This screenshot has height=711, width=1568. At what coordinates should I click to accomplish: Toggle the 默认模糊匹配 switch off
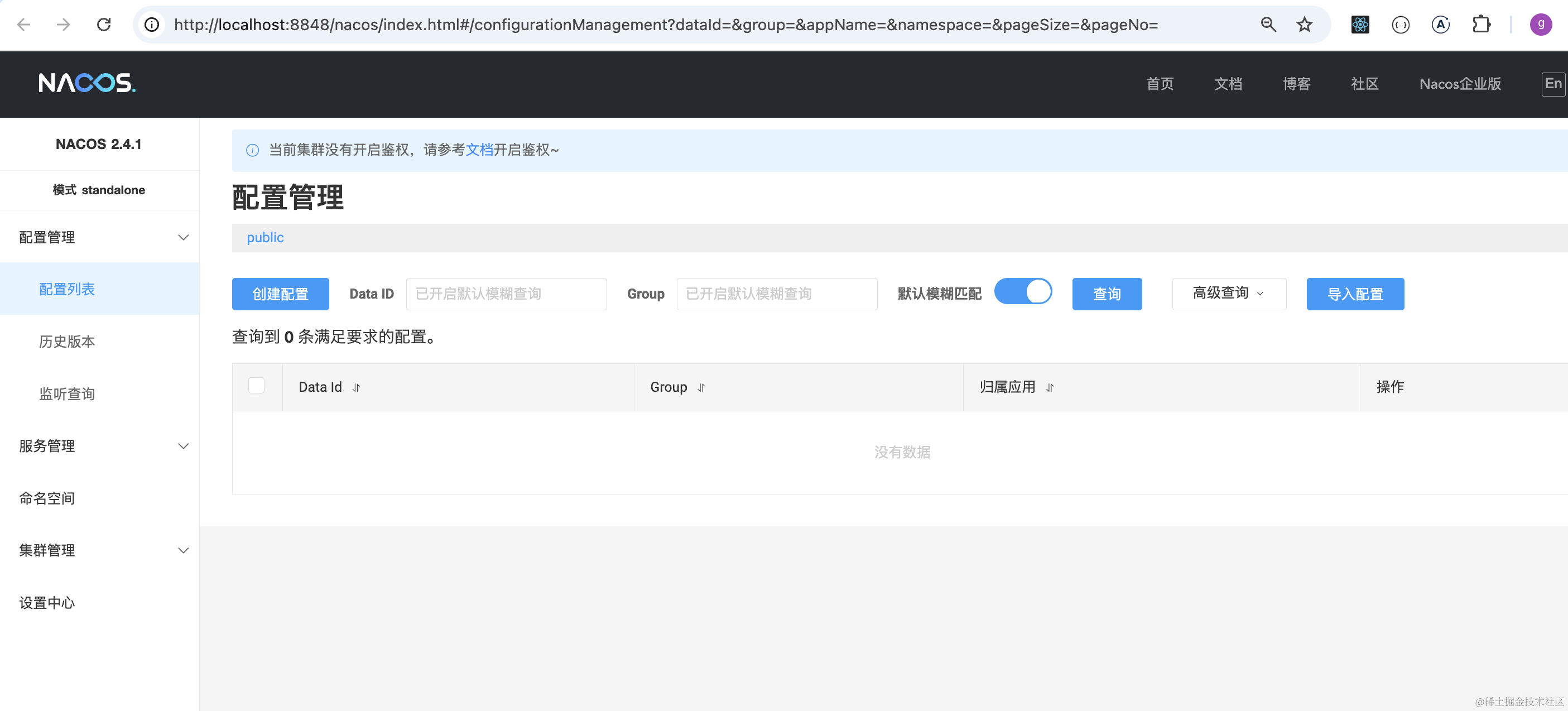[1023, 291]
